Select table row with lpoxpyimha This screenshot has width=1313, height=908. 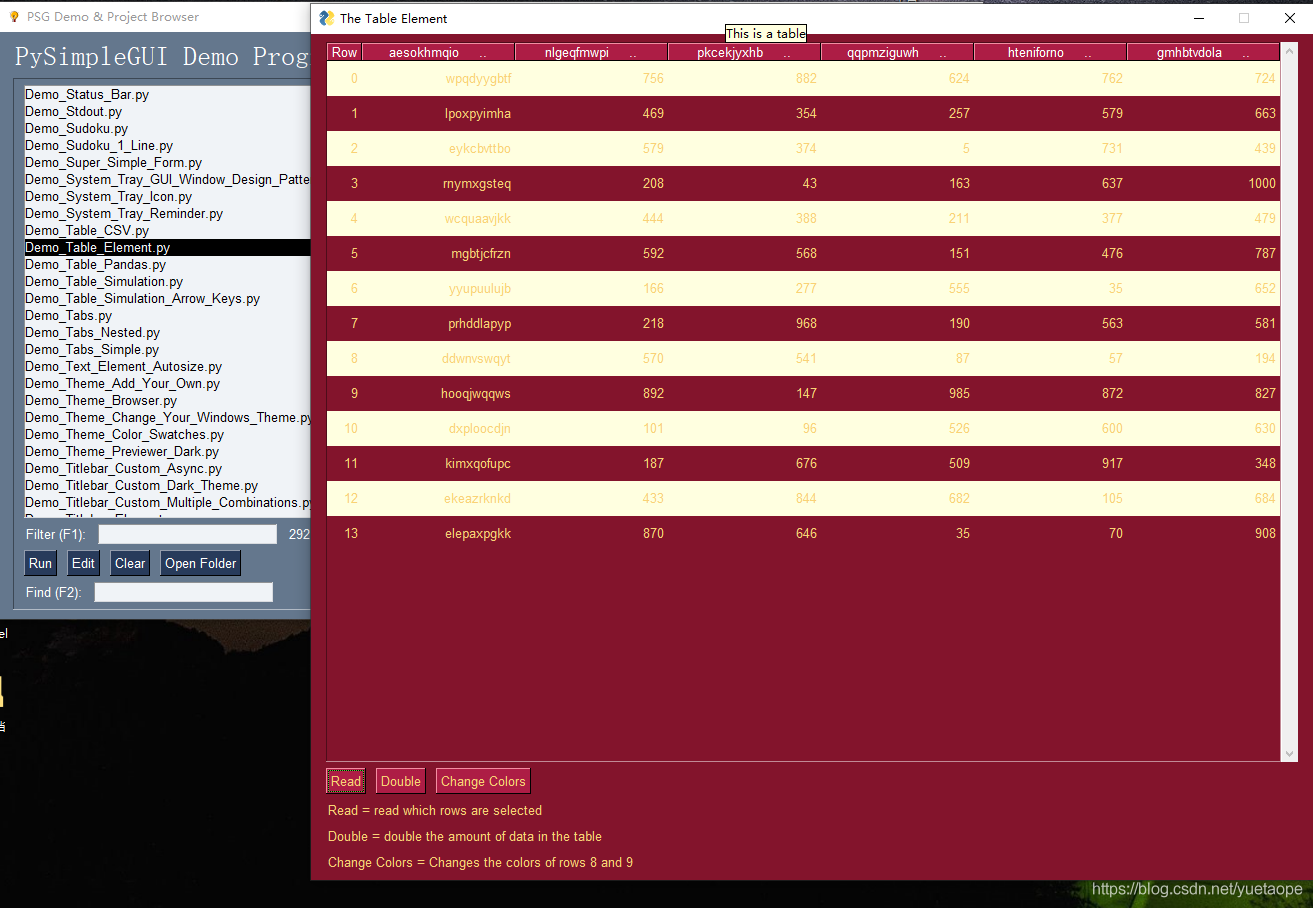[803, 113]
